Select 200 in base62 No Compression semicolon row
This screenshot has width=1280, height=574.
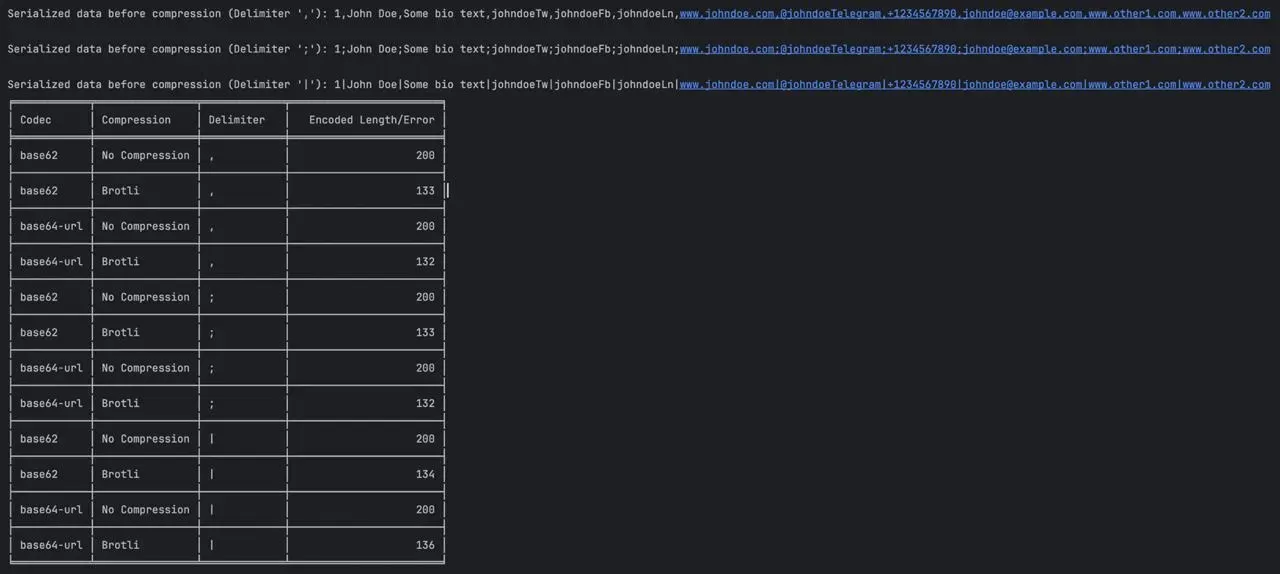(425, 297)
